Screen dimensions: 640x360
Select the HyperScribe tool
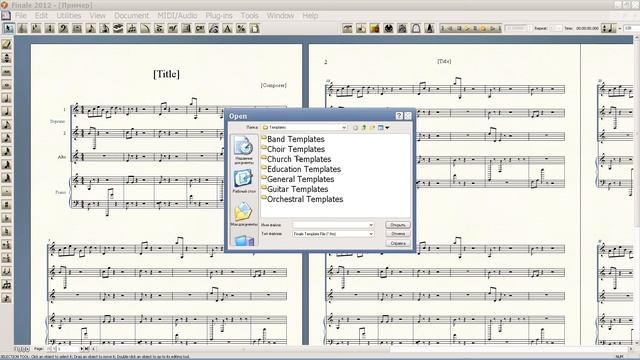click(118, 29)
